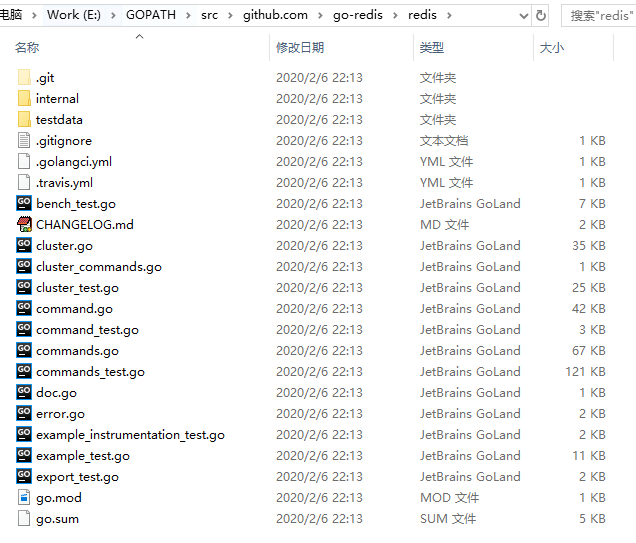The height and width of the screenshot is (543, 636).
Task: Select the commands_test.go file name
Action: click(x=90, y=372)
